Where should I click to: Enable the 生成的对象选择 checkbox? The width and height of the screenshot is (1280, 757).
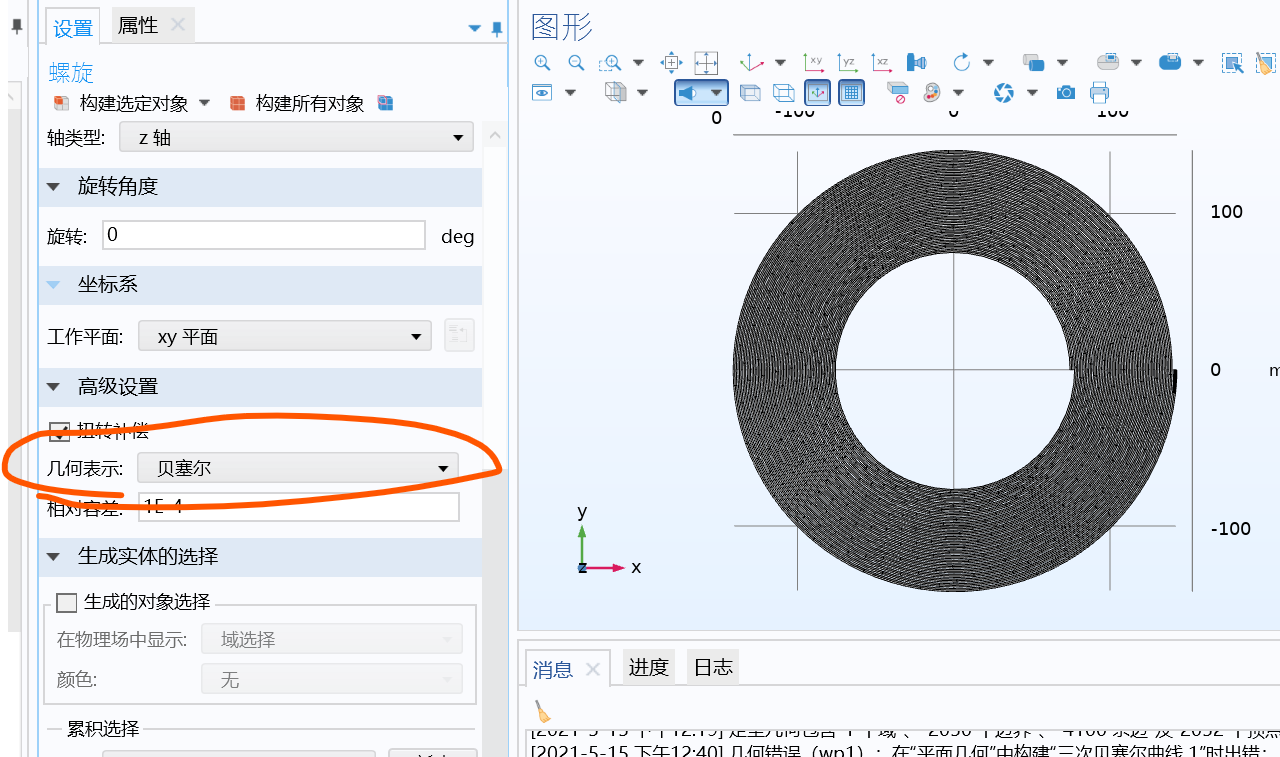pyautogui.click(x=66, y=602)
